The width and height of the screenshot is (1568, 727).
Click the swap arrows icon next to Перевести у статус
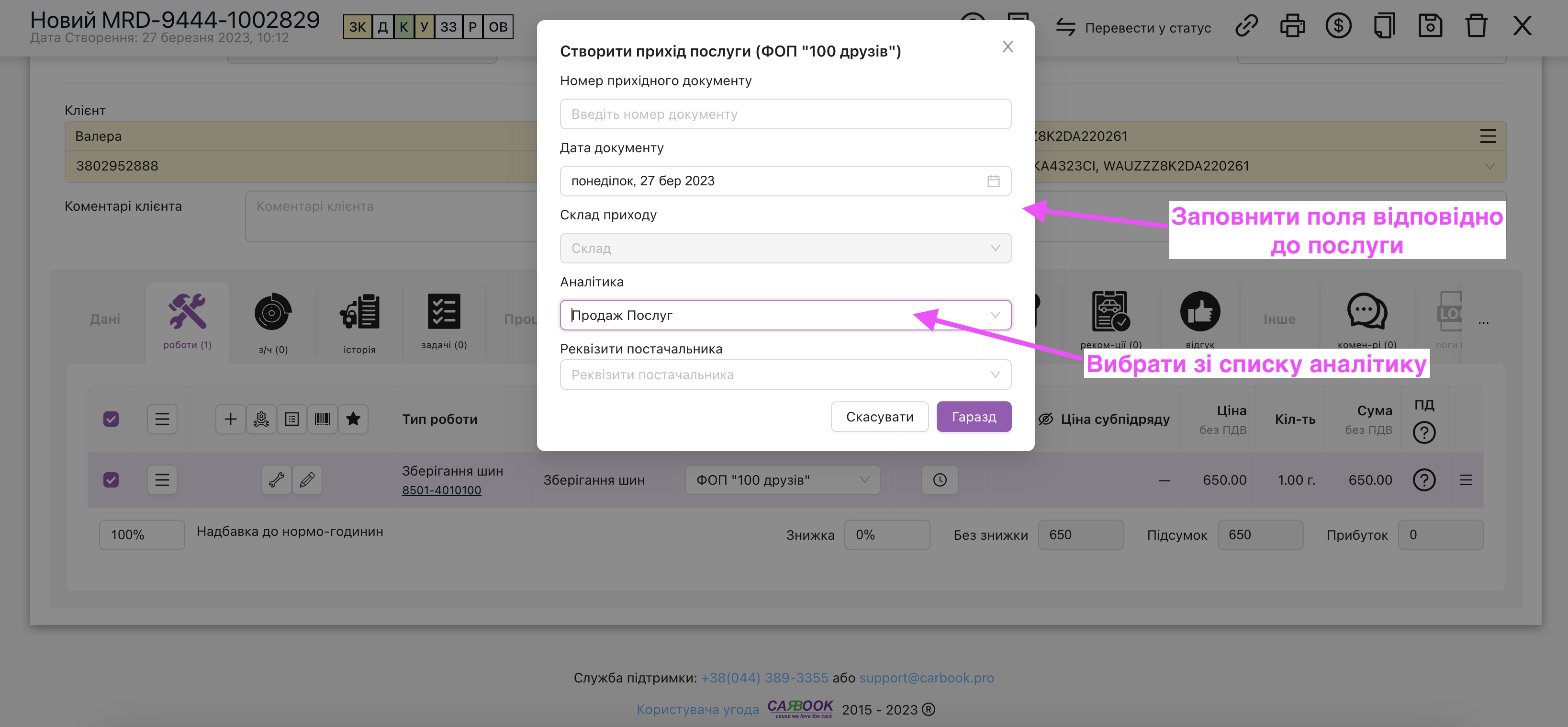tap(1065, 27)
